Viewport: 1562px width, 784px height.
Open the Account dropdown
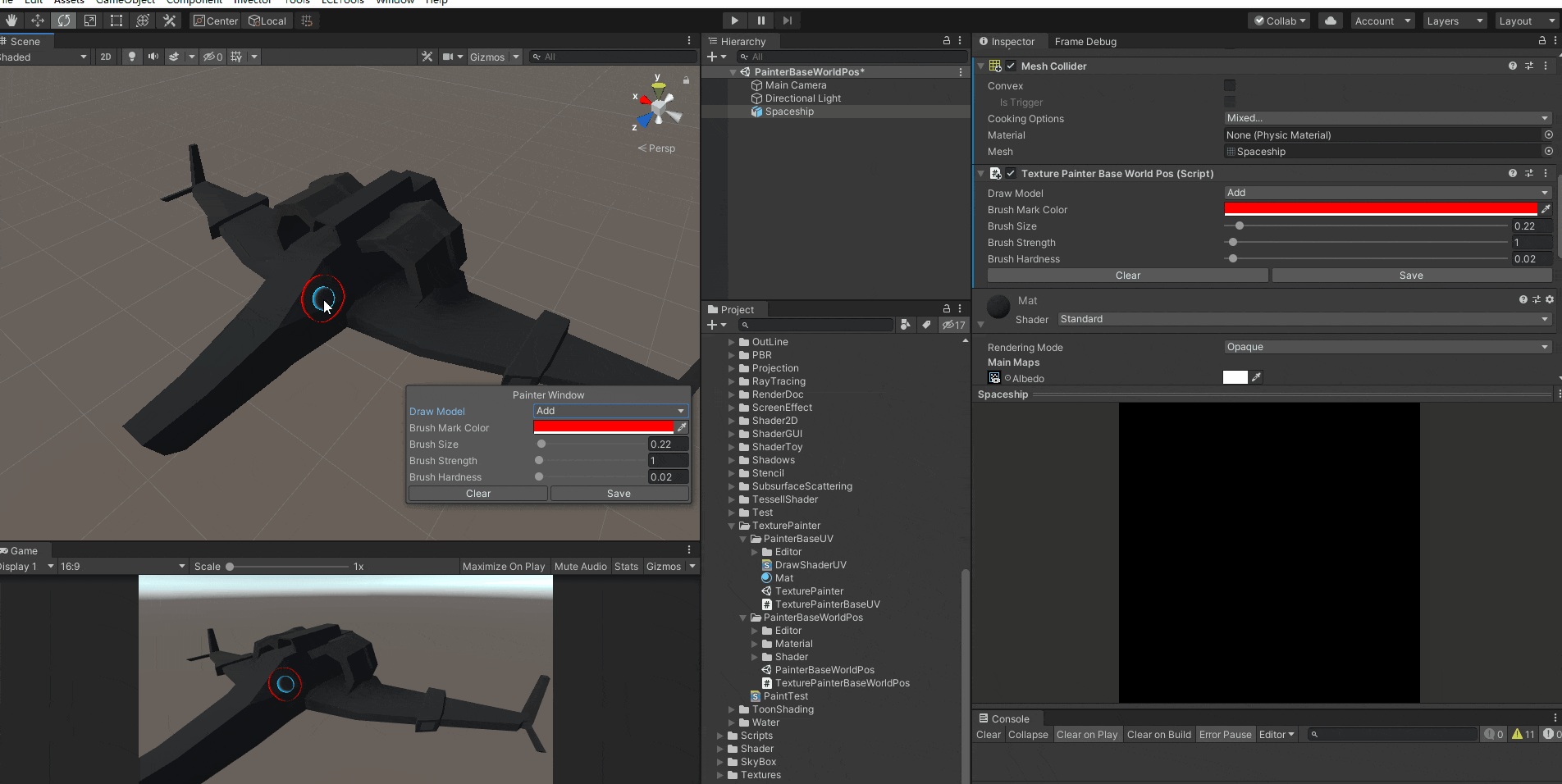(1383, 21)
